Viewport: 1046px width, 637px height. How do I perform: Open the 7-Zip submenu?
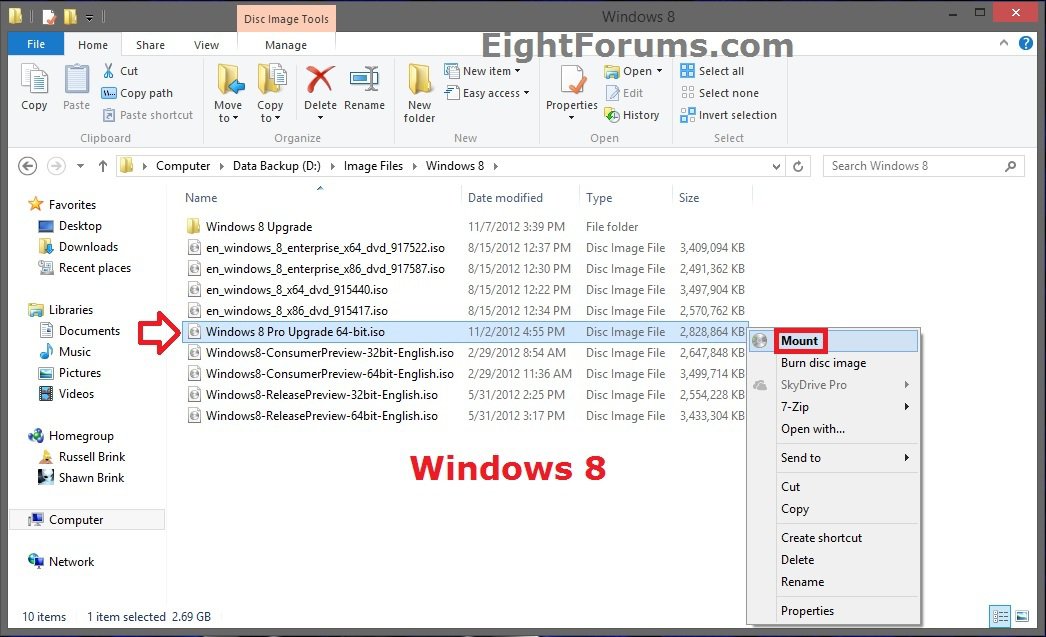pyautogui.click(x=833, y=407)
